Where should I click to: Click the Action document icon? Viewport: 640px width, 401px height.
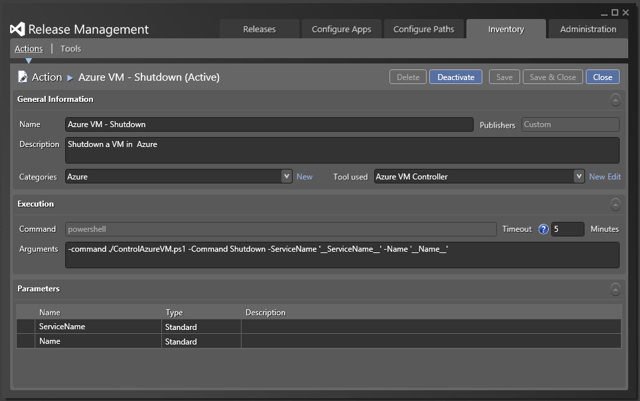click(22, 77)
